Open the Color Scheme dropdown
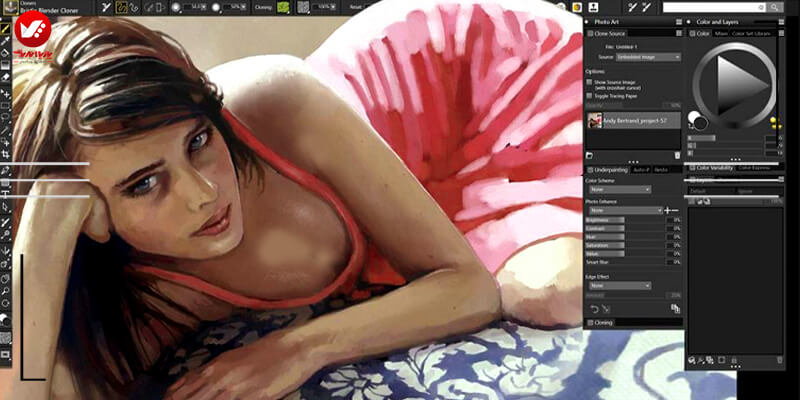 click(x=620, y=189)
